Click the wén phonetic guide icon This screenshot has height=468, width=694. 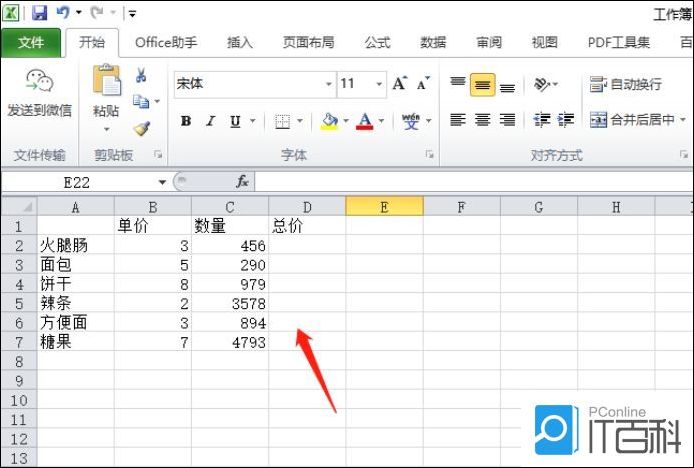(x=411, y=120)
